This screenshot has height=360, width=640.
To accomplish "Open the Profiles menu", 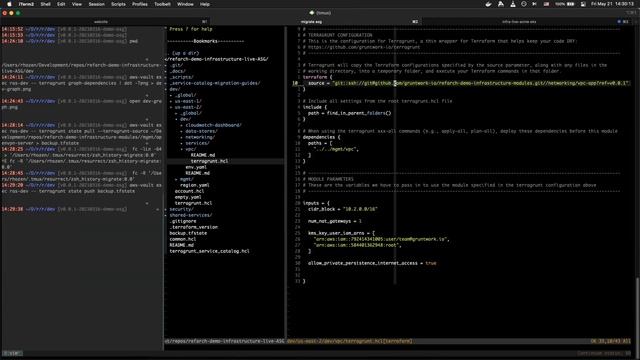I will 140,4.
